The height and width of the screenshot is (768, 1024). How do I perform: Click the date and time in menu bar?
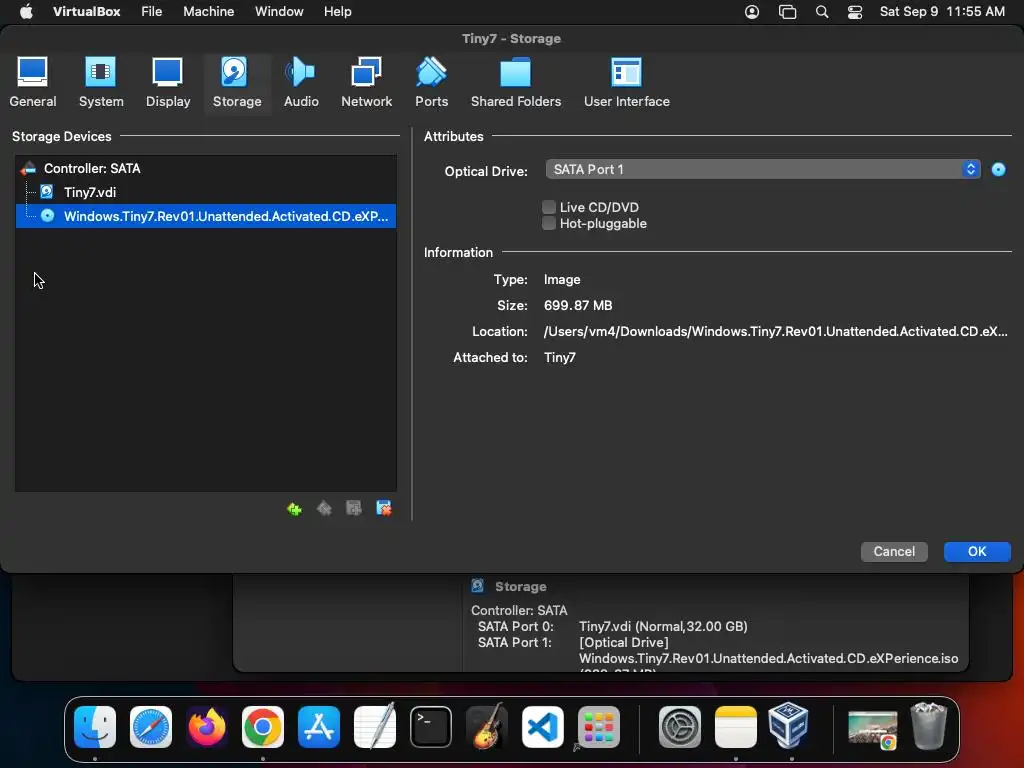942,12
